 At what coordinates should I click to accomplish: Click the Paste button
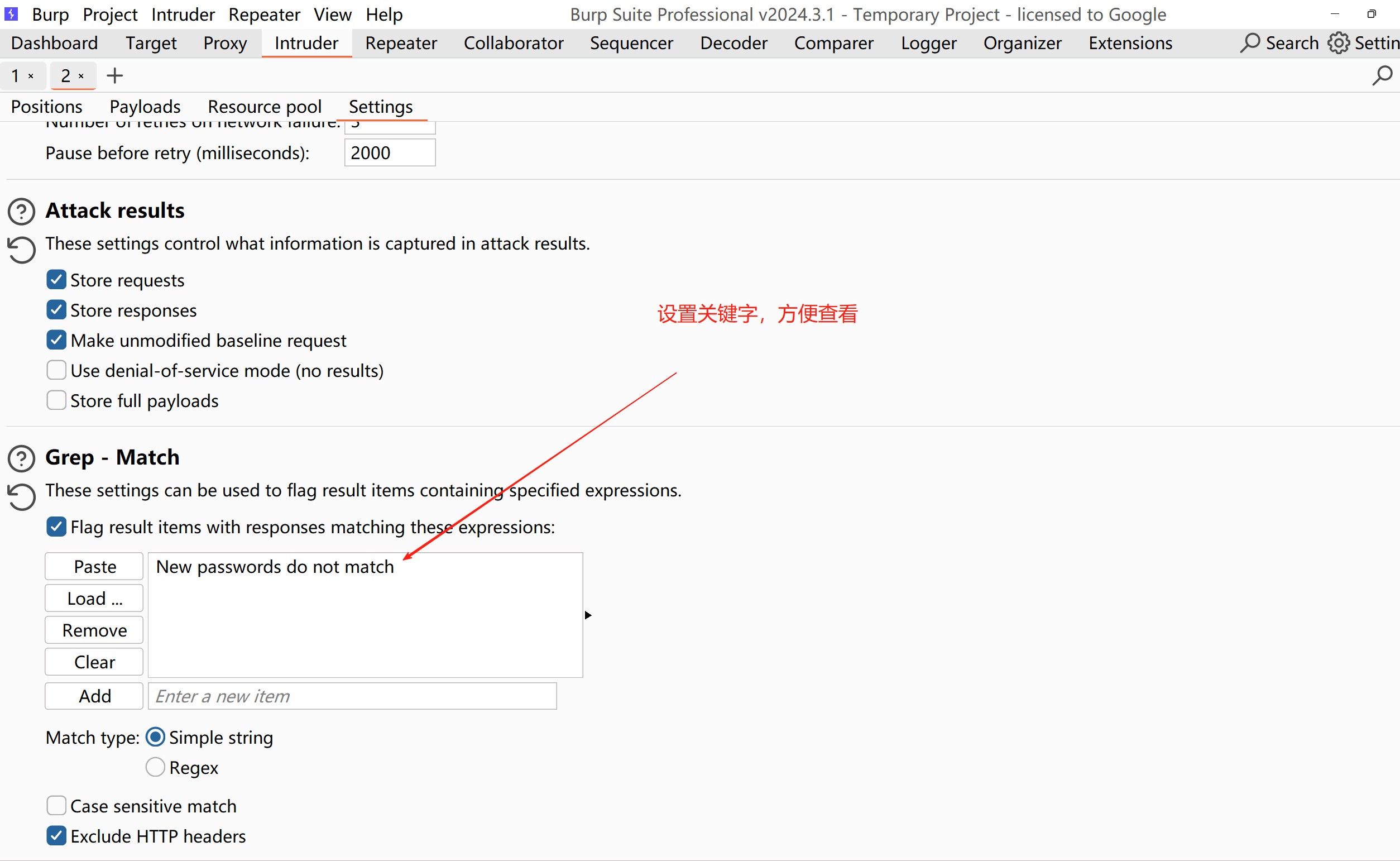pyautogui.click(x=94, y=567)
